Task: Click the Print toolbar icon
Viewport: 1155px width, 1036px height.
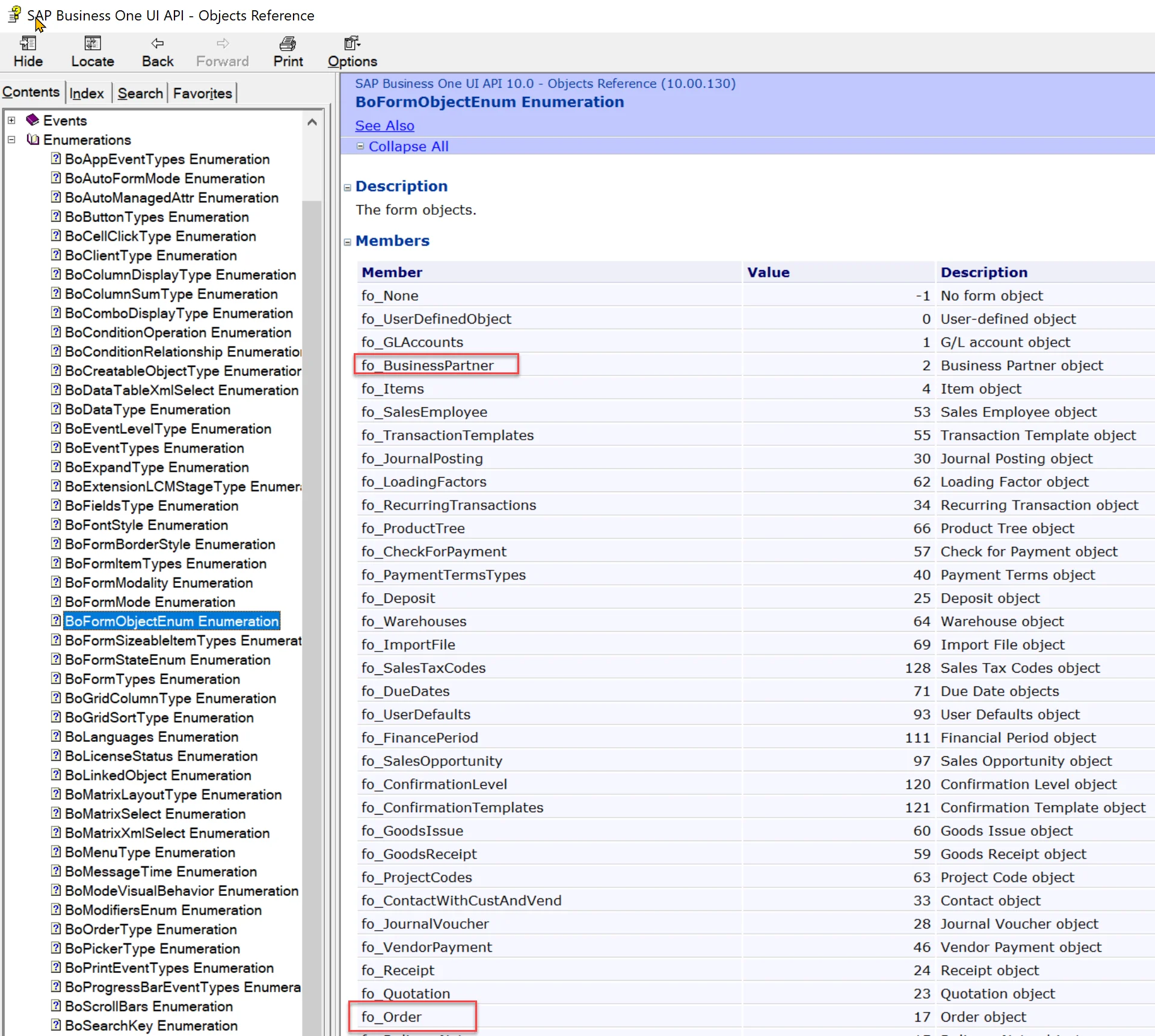Action: [288, 44]
